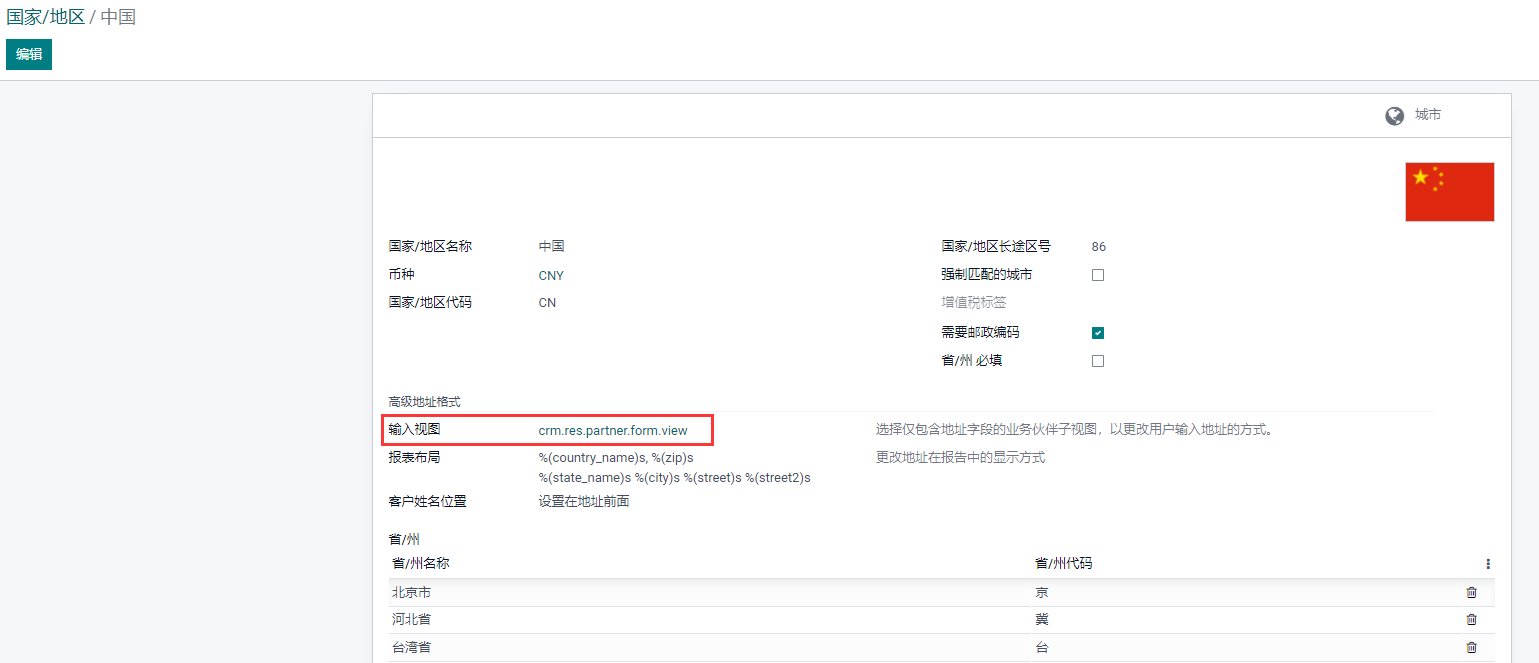Open the CNY currency link
This screenshot has width=1539, height=663.
click(551, 275)
